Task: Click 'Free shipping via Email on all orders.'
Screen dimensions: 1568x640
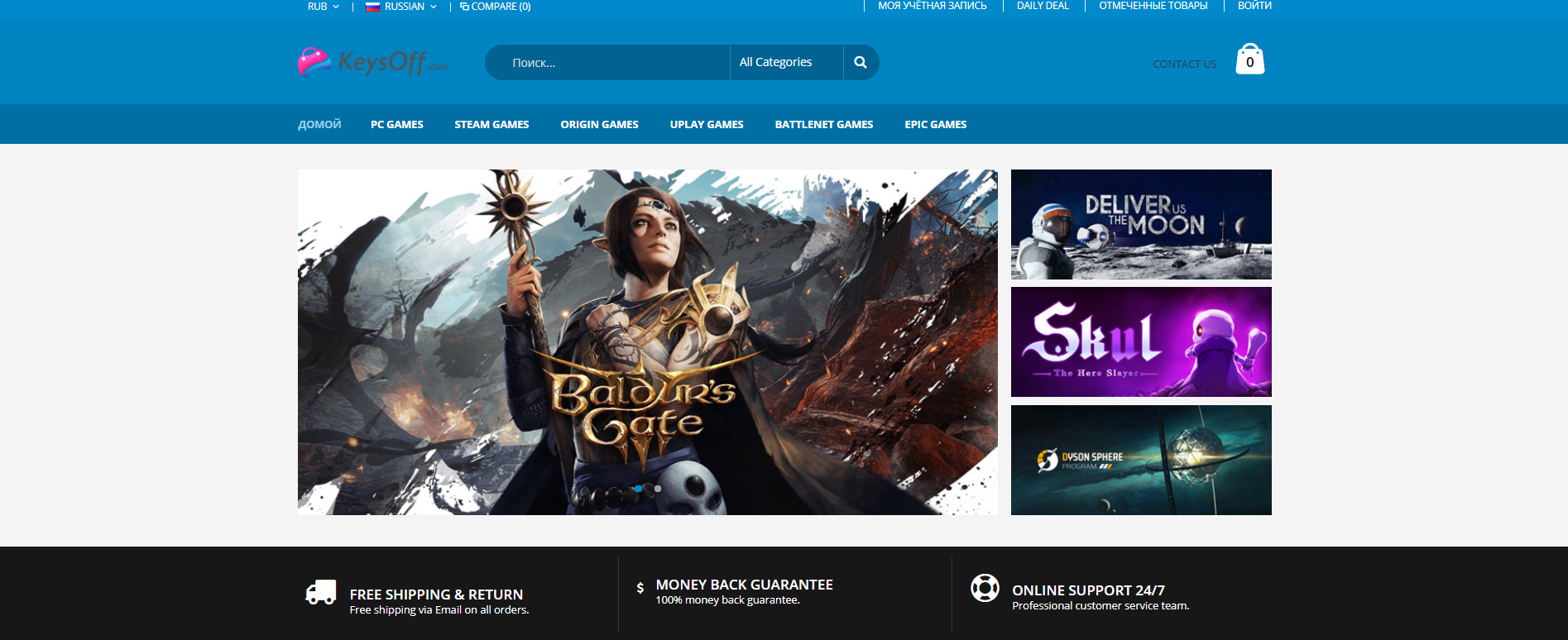Action: coord(439,610)
